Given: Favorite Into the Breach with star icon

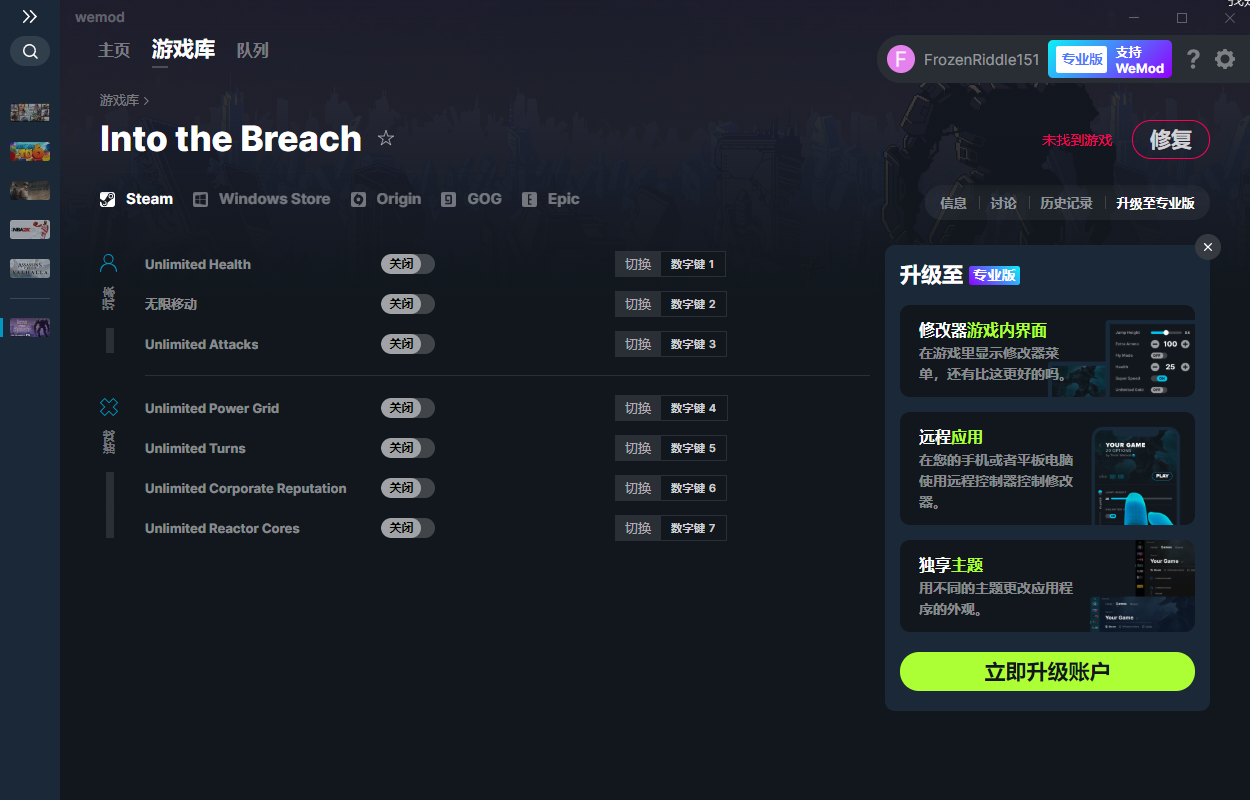Looking at the screenshot, I should pyautogui.click(x=386, y=139).
